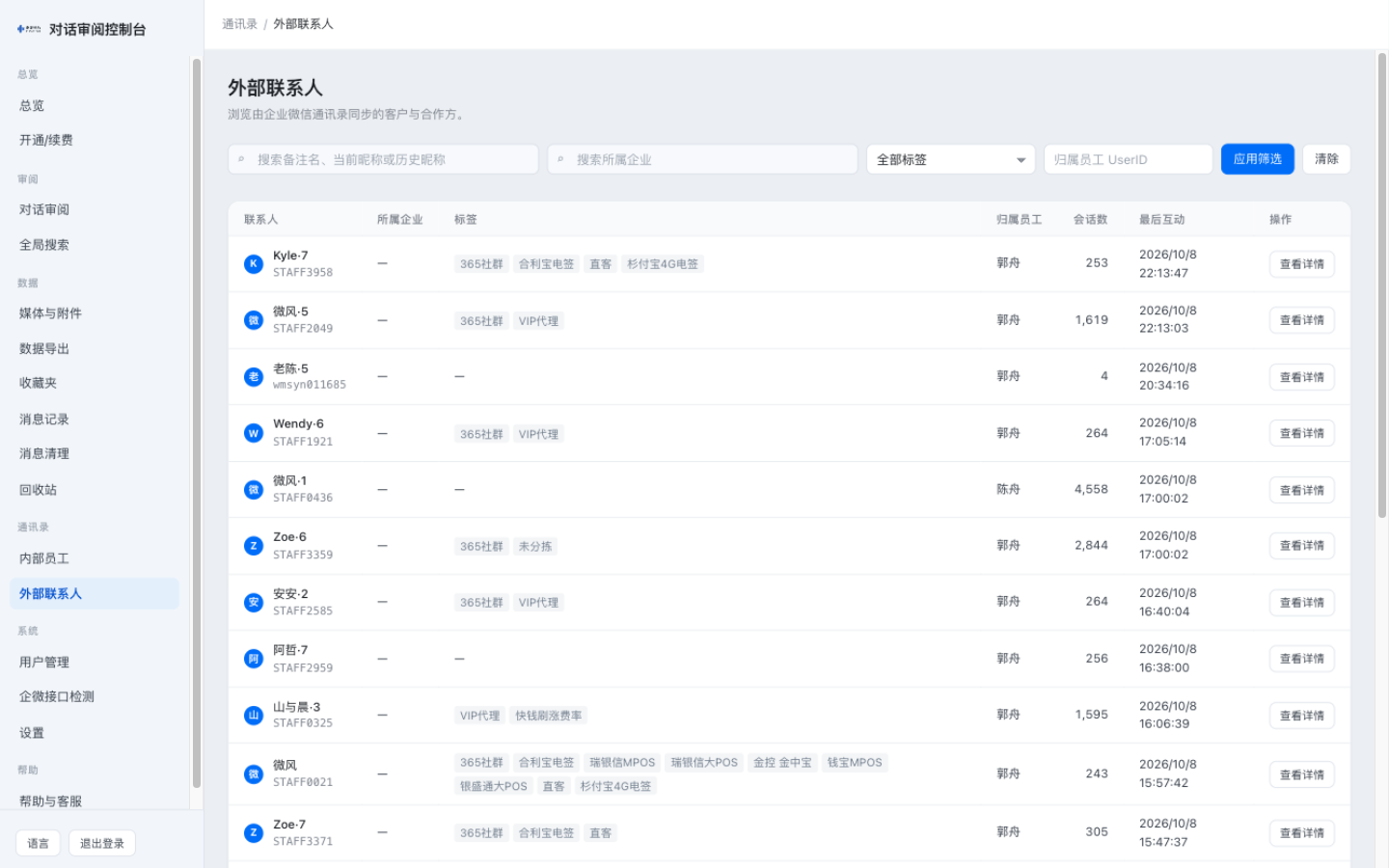Open the 全部标签 tag dropdown
The height and width of the screenshot is (868, 1389).
click(950, 159)
